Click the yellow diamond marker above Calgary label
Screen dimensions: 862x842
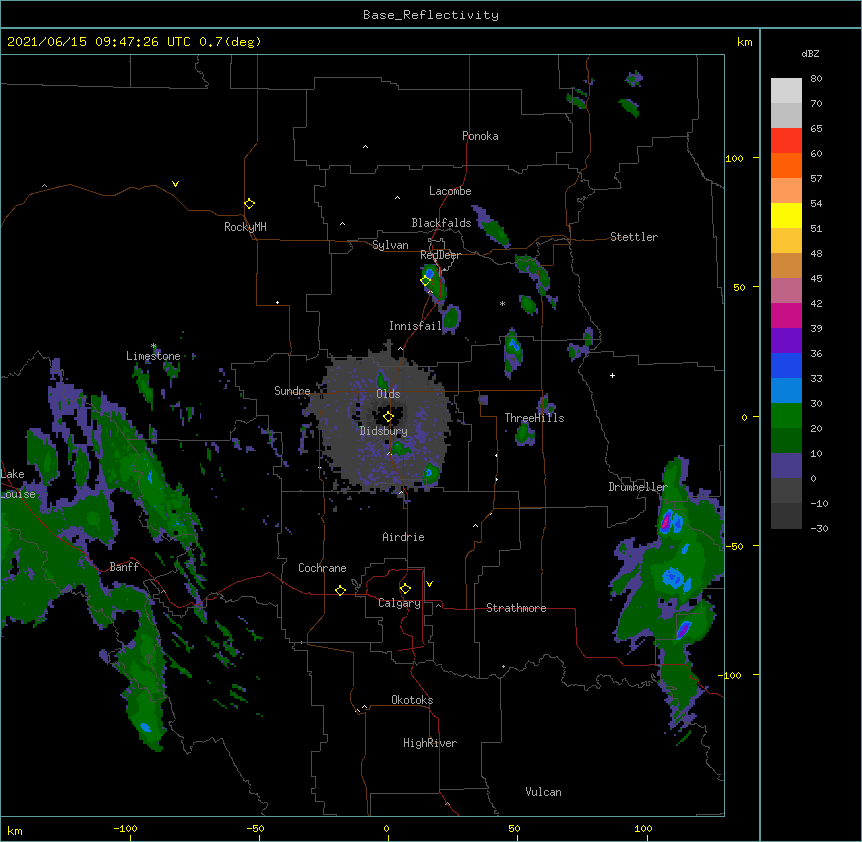coord(405,589)
